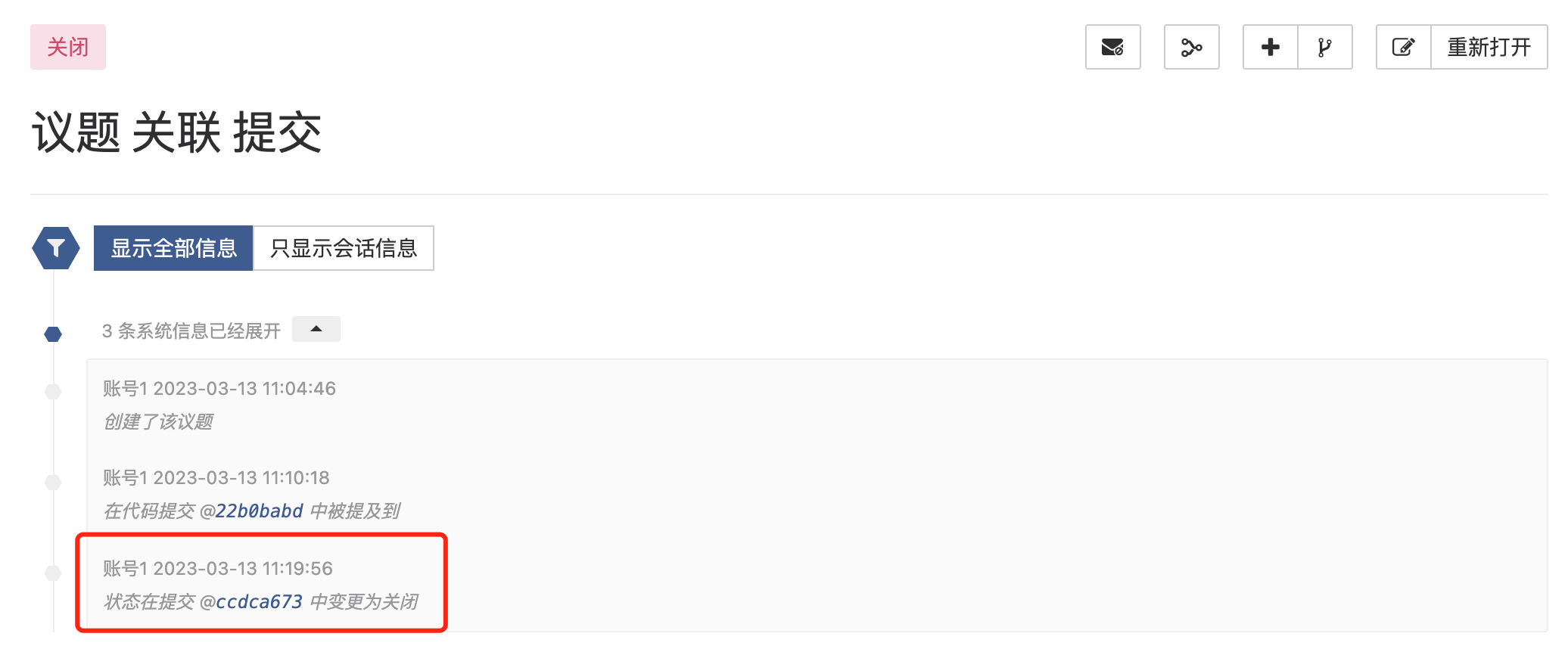Click the red 关闭 status badge

67,47
